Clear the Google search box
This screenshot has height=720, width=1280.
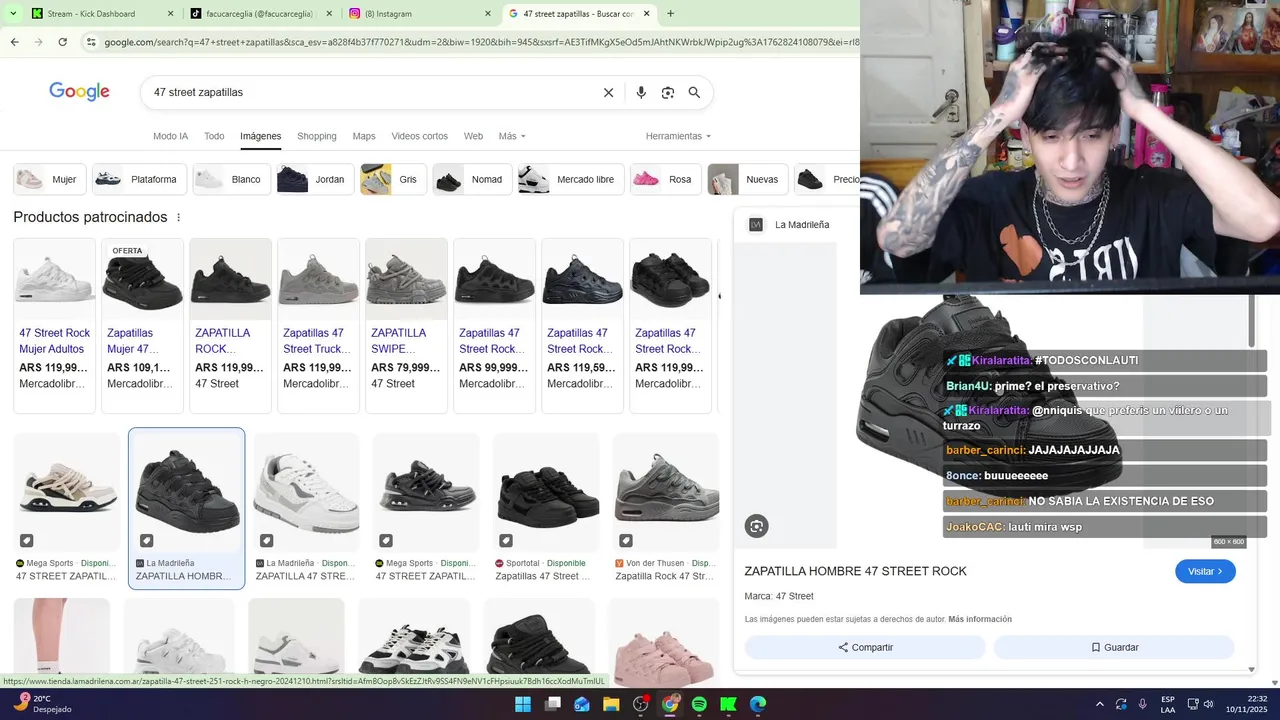(608, 92)
